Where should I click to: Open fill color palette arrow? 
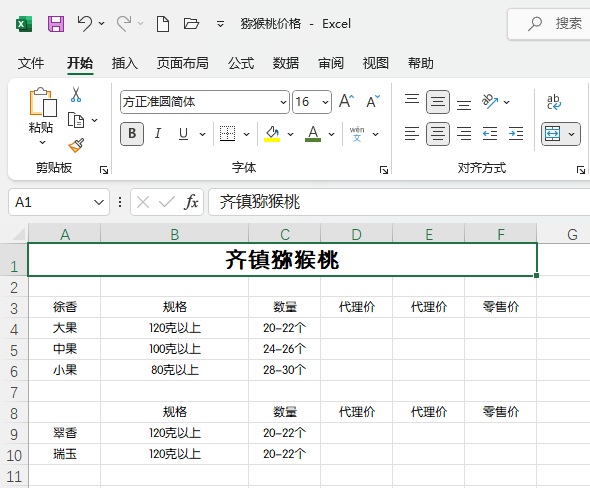click(x=290, y=134)
